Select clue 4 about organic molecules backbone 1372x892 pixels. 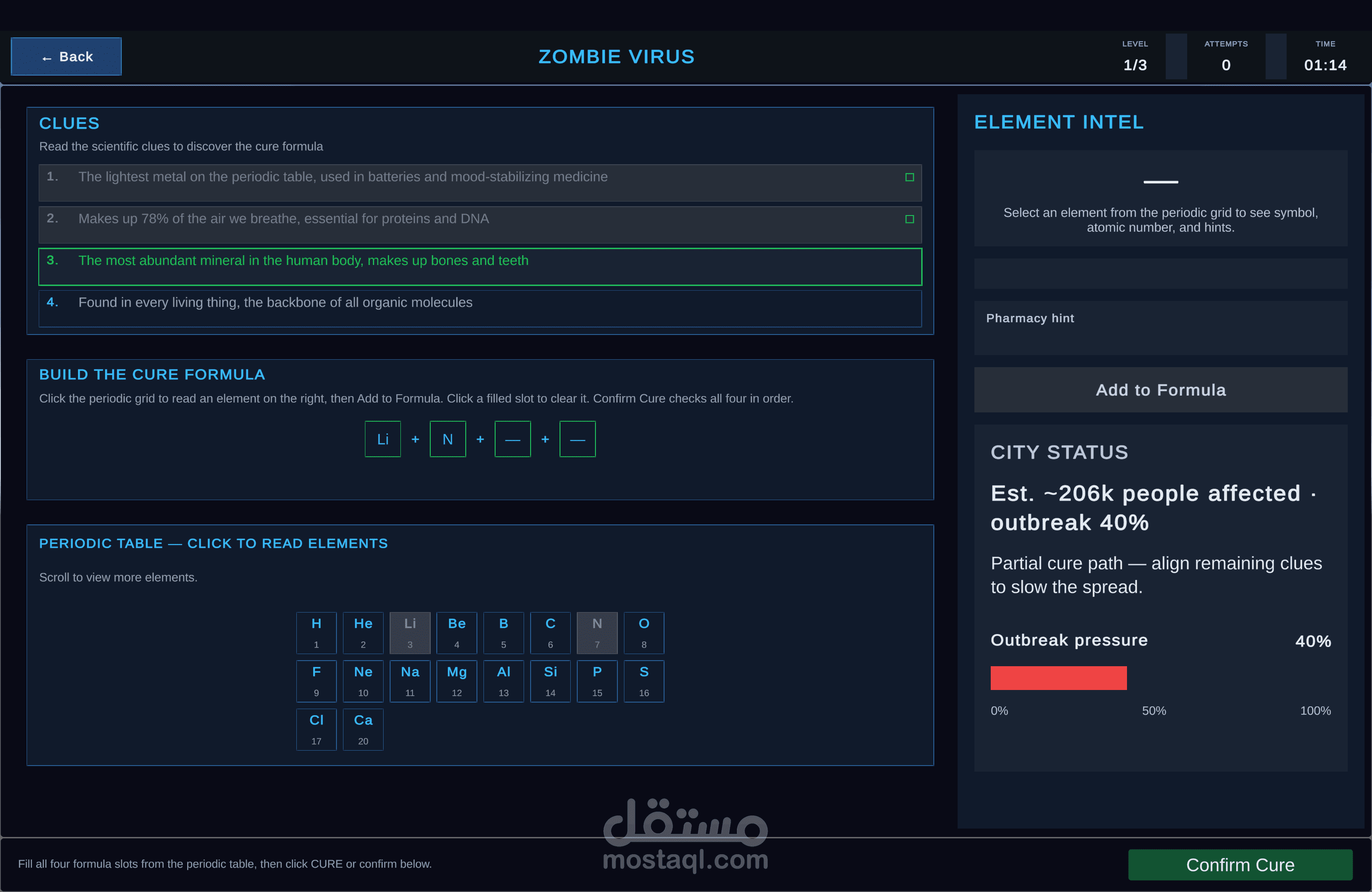(480, 309)
